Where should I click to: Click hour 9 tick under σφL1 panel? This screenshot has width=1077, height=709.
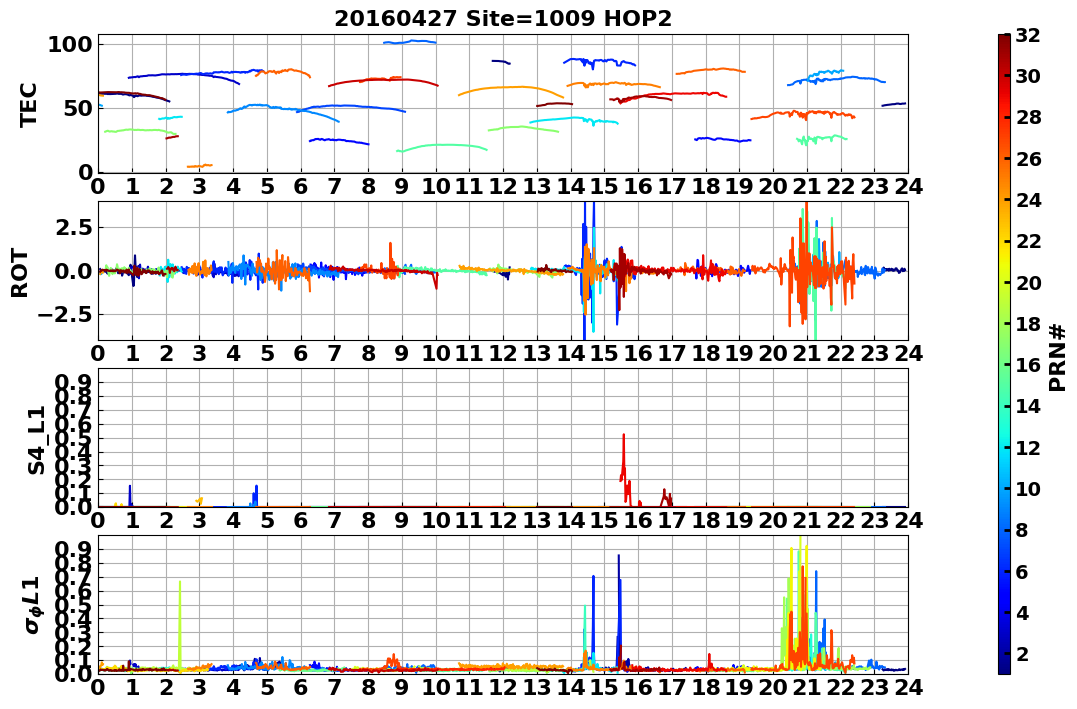click(x=402, y=687)
